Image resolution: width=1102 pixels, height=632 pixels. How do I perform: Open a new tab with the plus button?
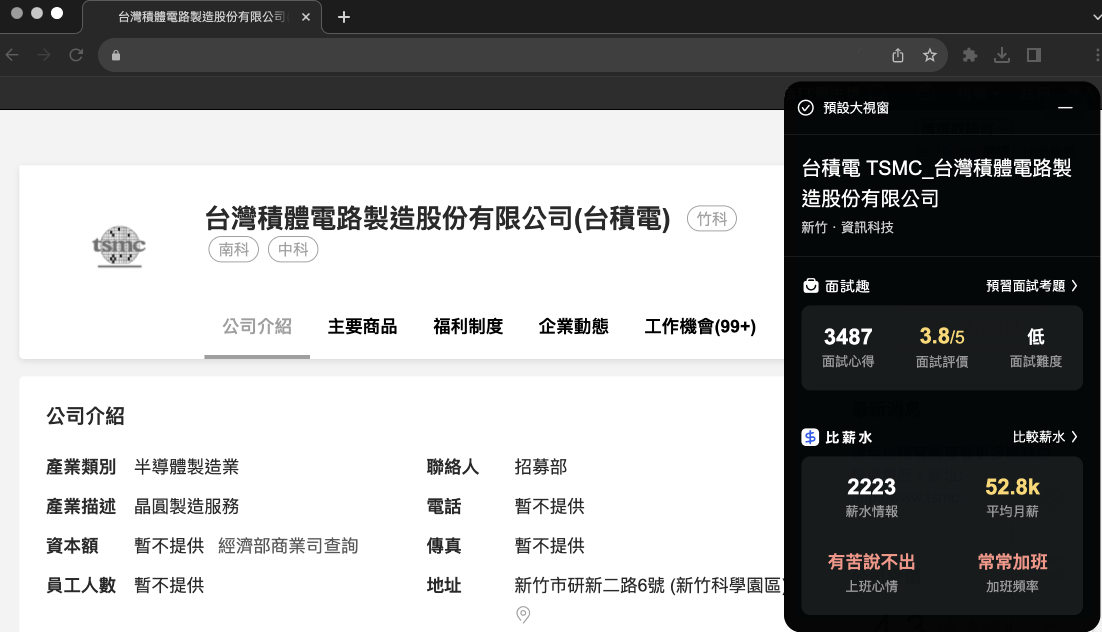(x=344, y=17)
